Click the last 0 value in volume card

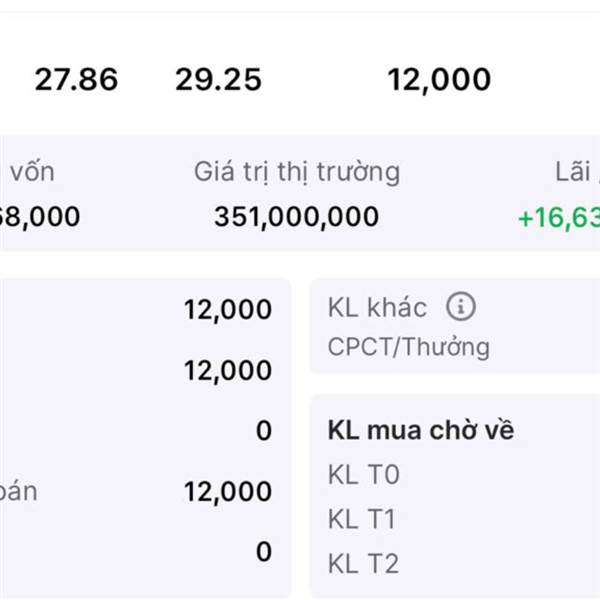263,552
